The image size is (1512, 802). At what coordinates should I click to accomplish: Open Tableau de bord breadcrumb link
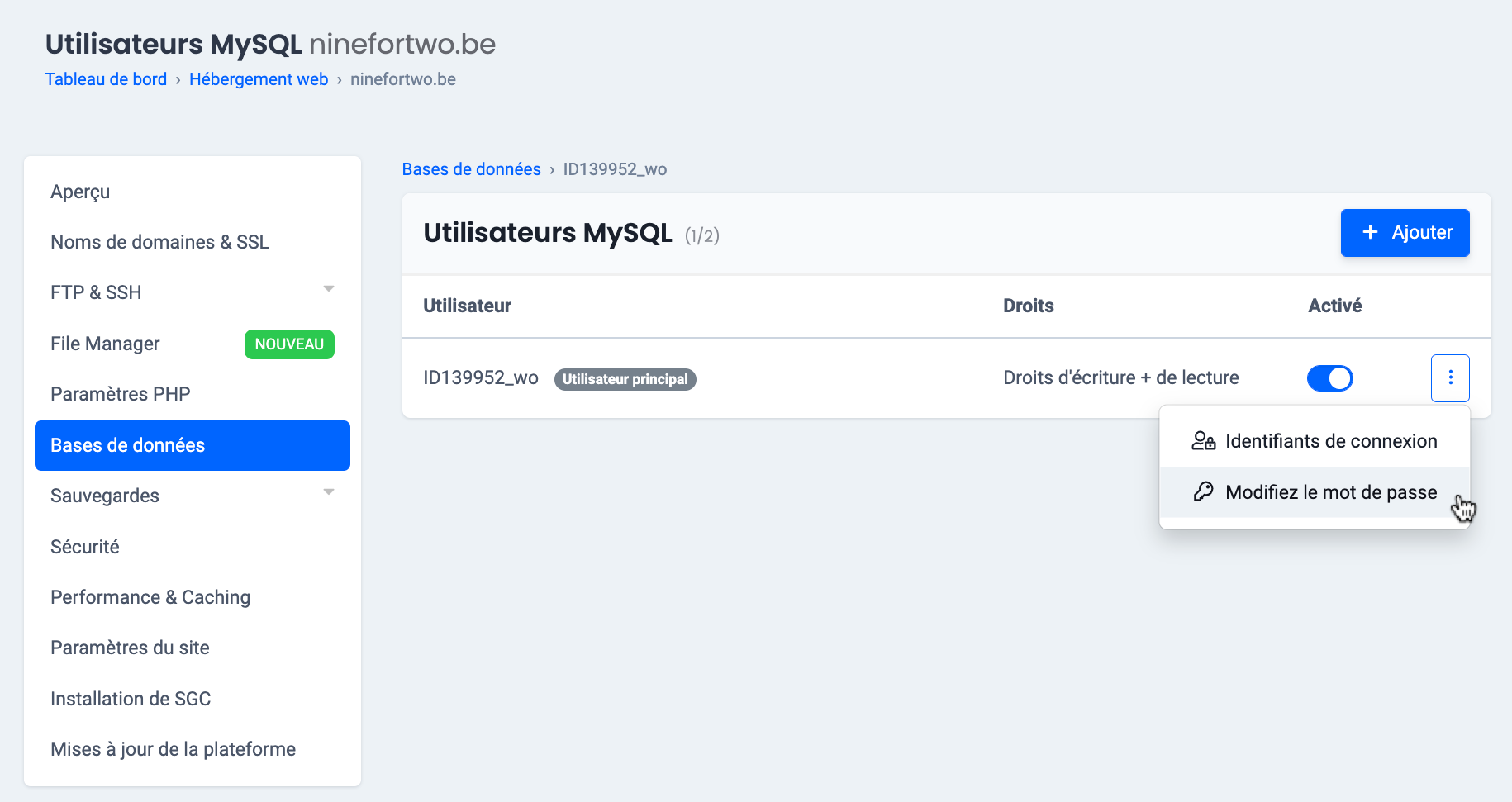point(106,79)
